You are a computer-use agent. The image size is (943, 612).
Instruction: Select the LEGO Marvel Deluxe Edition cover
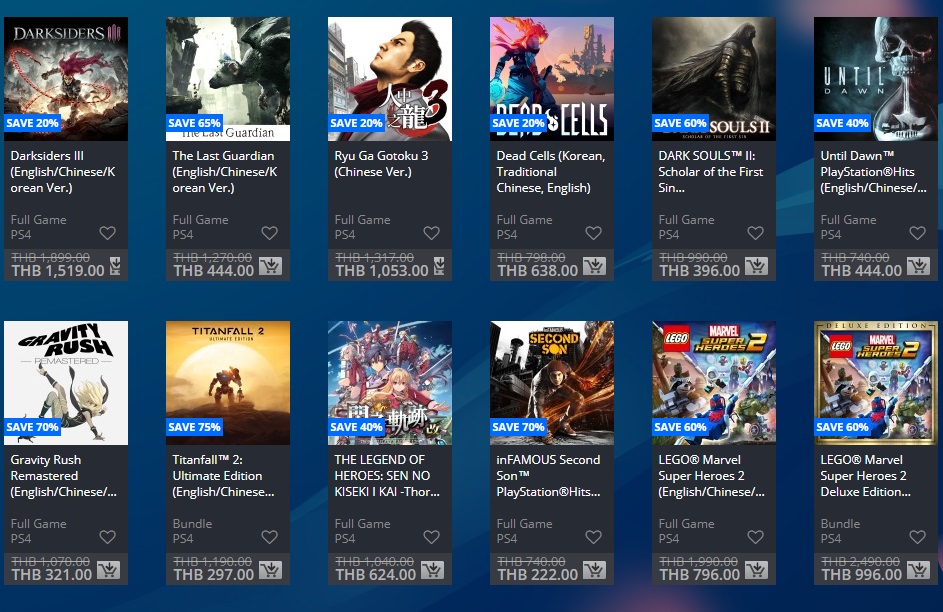click(x=876, y=383)
